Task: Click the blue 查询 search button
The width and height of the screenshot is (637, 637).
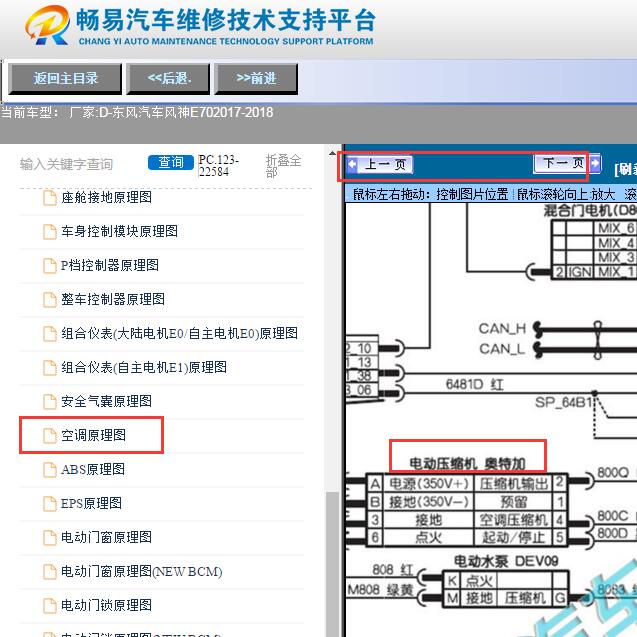Action: tap(171, 162)
